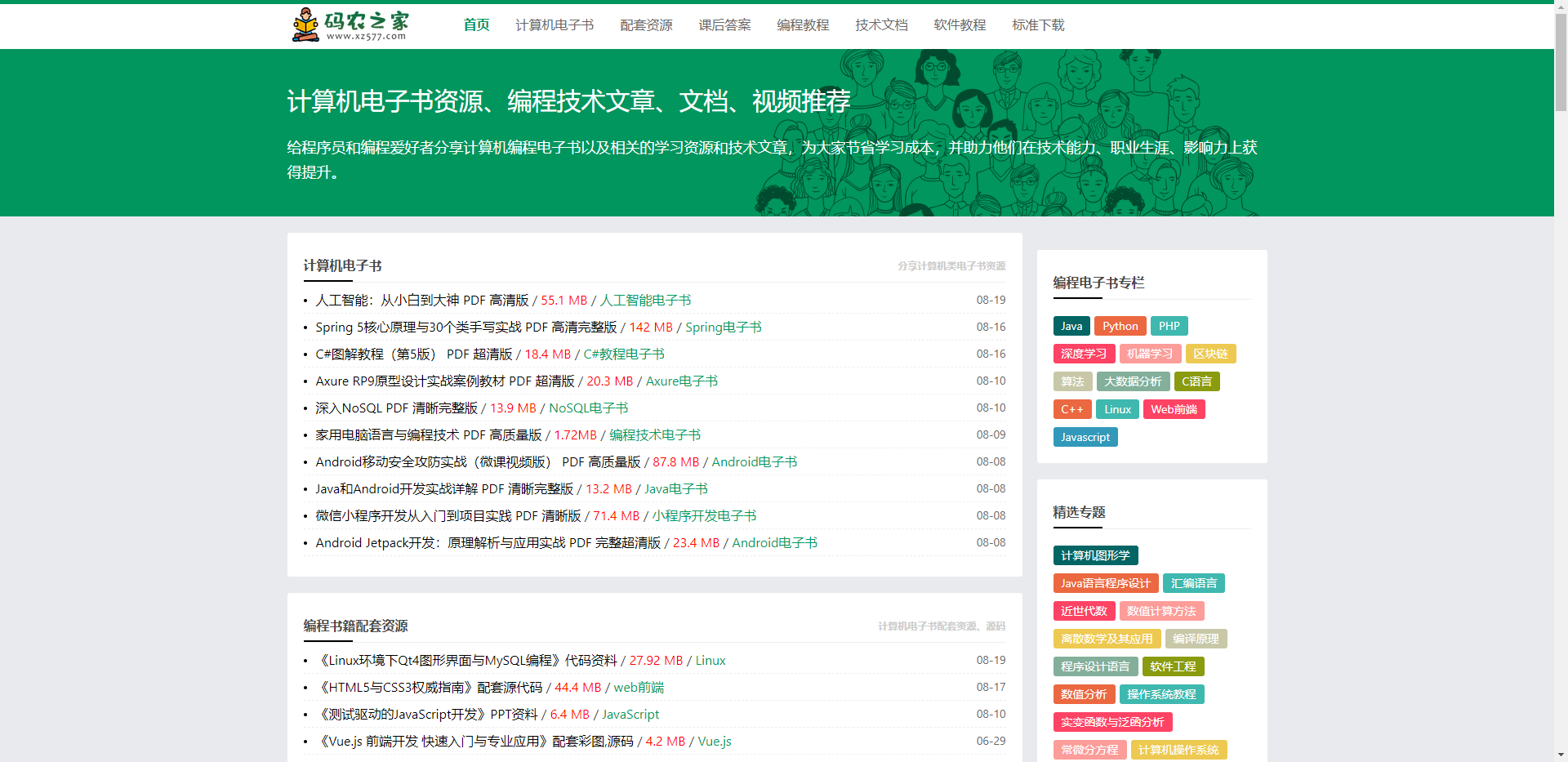Select the Web前端 tag
This screenshot has height=762, width=1568.
1174,409
